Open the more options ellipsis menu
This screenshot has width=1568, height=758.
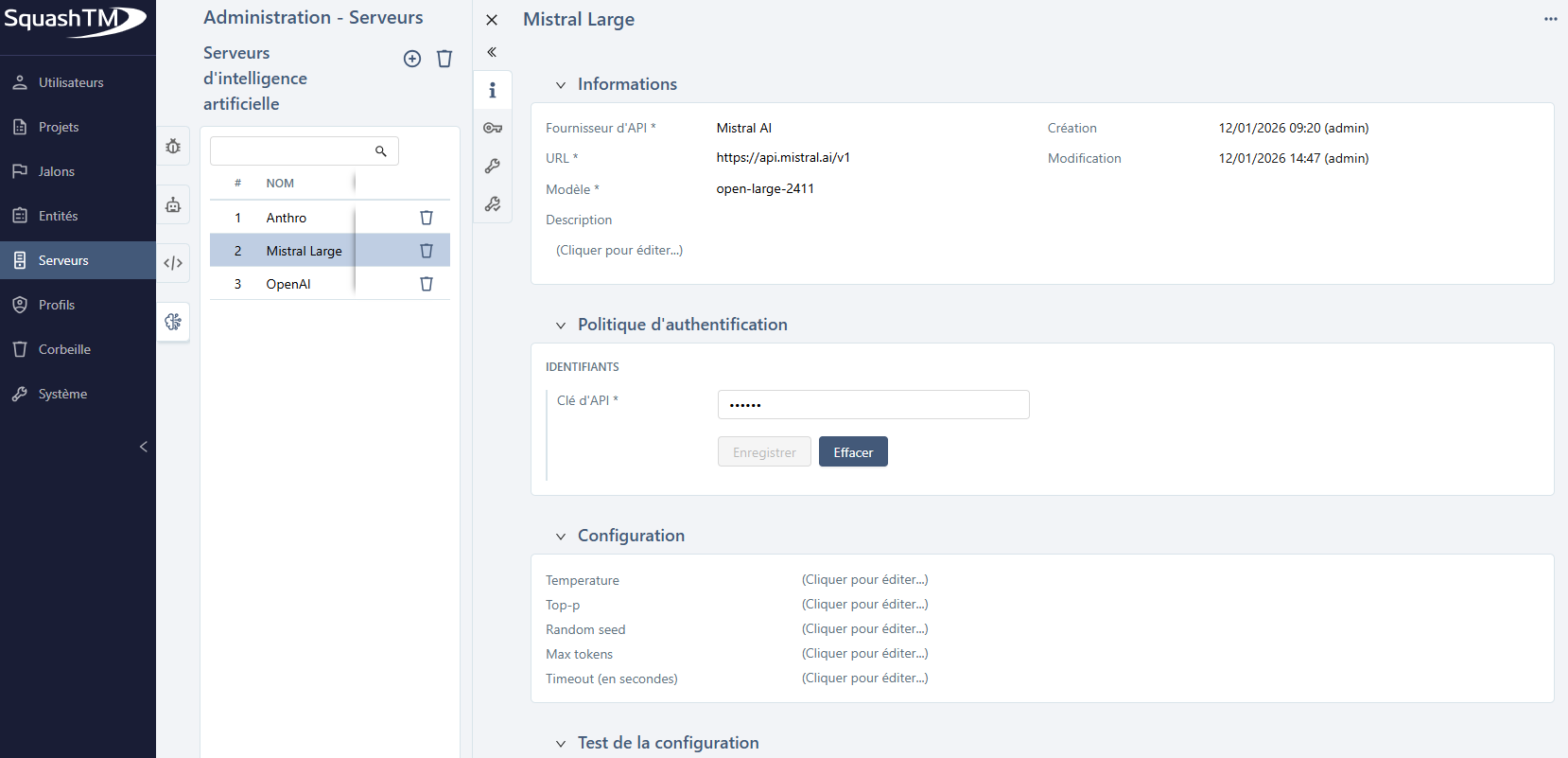click(1550, 19)
